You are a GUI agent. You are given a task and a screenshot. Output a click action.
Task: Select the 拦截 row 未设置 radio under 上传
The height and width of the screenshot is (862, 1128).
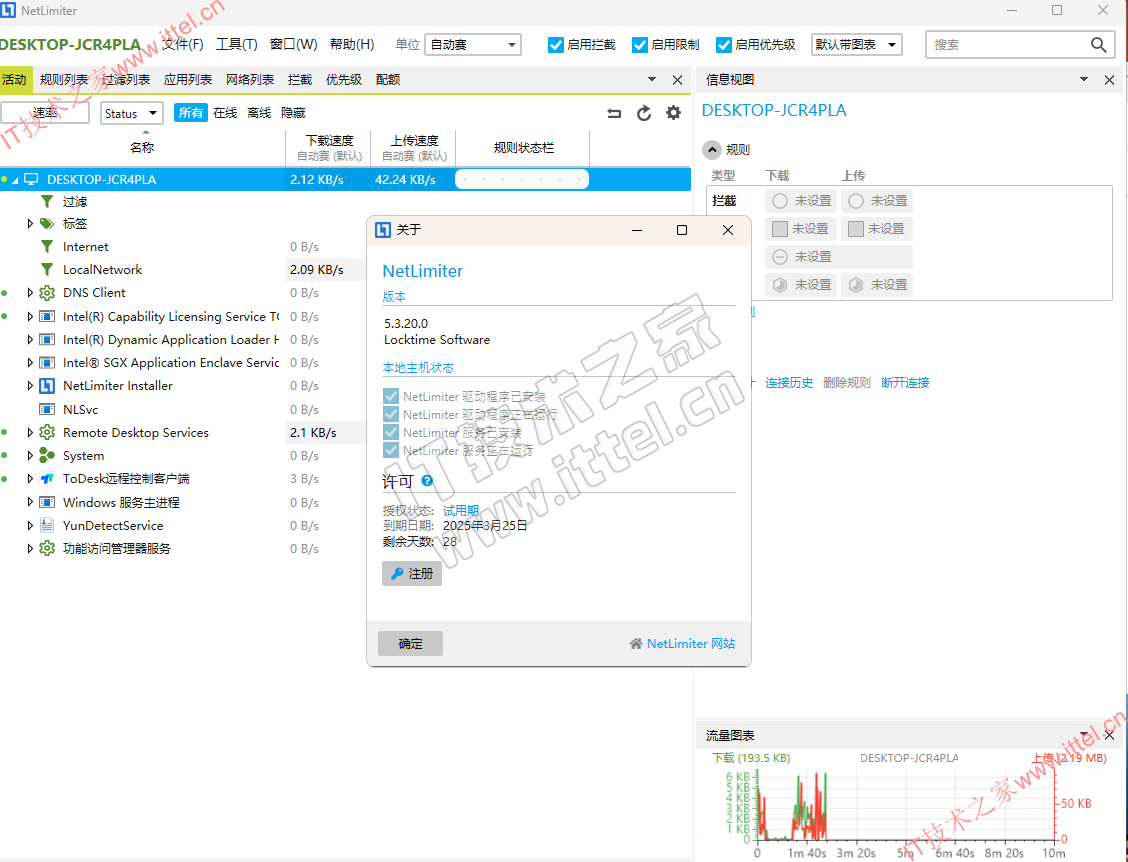(855, 201)
